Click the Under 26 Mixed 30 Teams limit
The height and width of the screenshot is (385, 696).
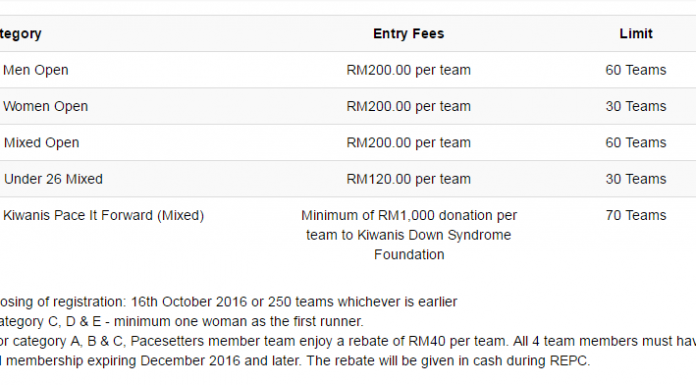click(x=636, y=179)
